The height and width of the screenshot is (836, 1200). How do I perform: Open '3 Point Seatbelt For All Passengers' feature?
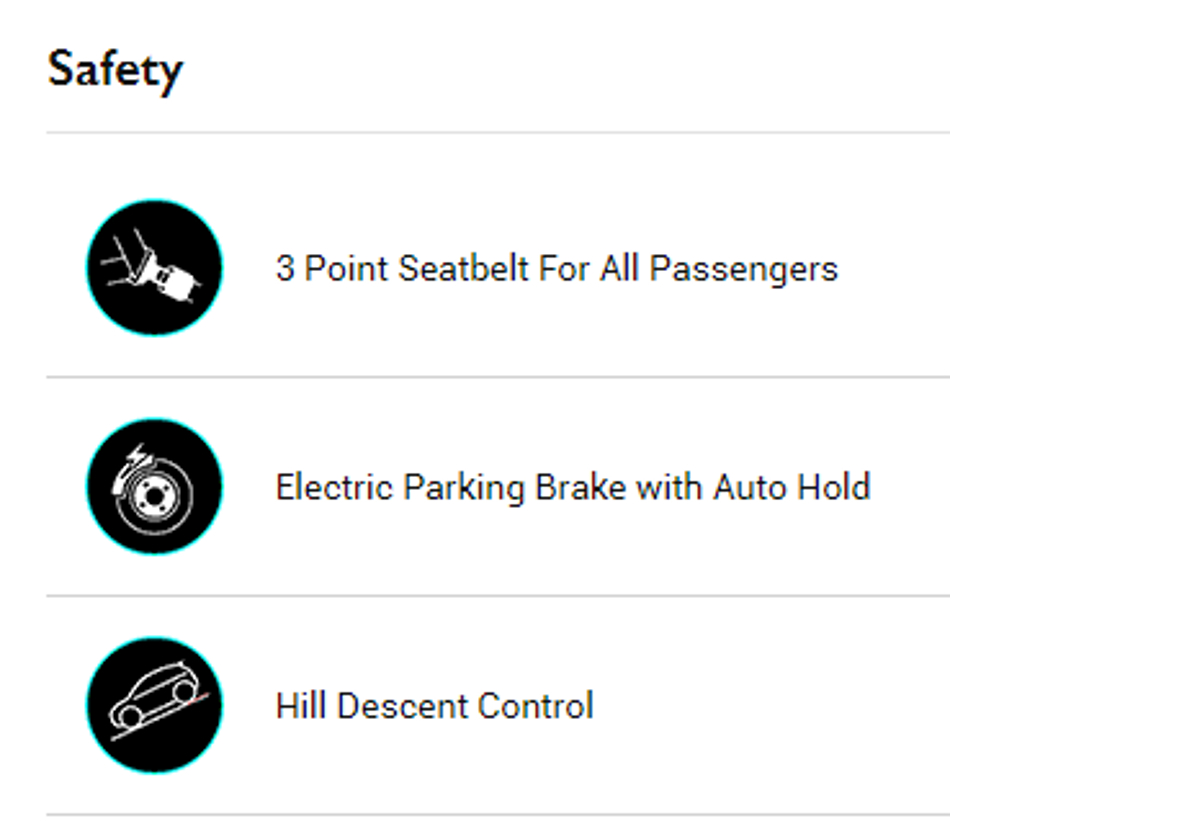coord(556,269)
